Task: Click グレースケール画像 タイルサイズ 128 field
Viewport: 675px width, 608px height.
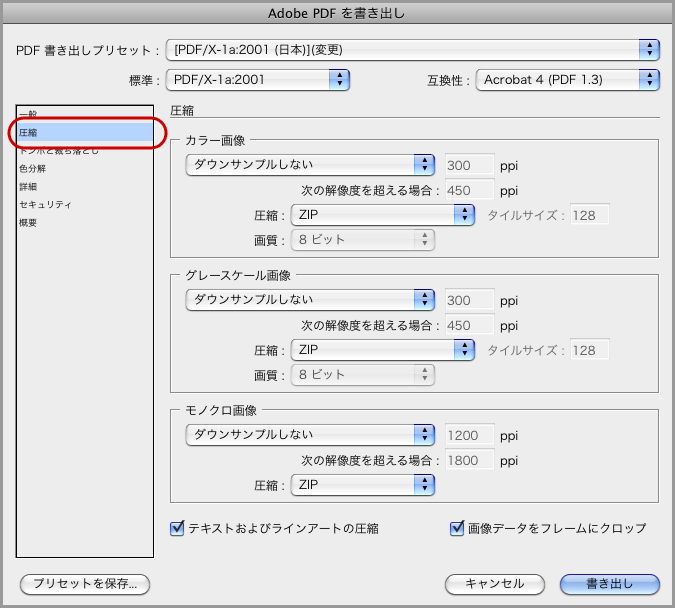Action: click(x=589, y=350)
